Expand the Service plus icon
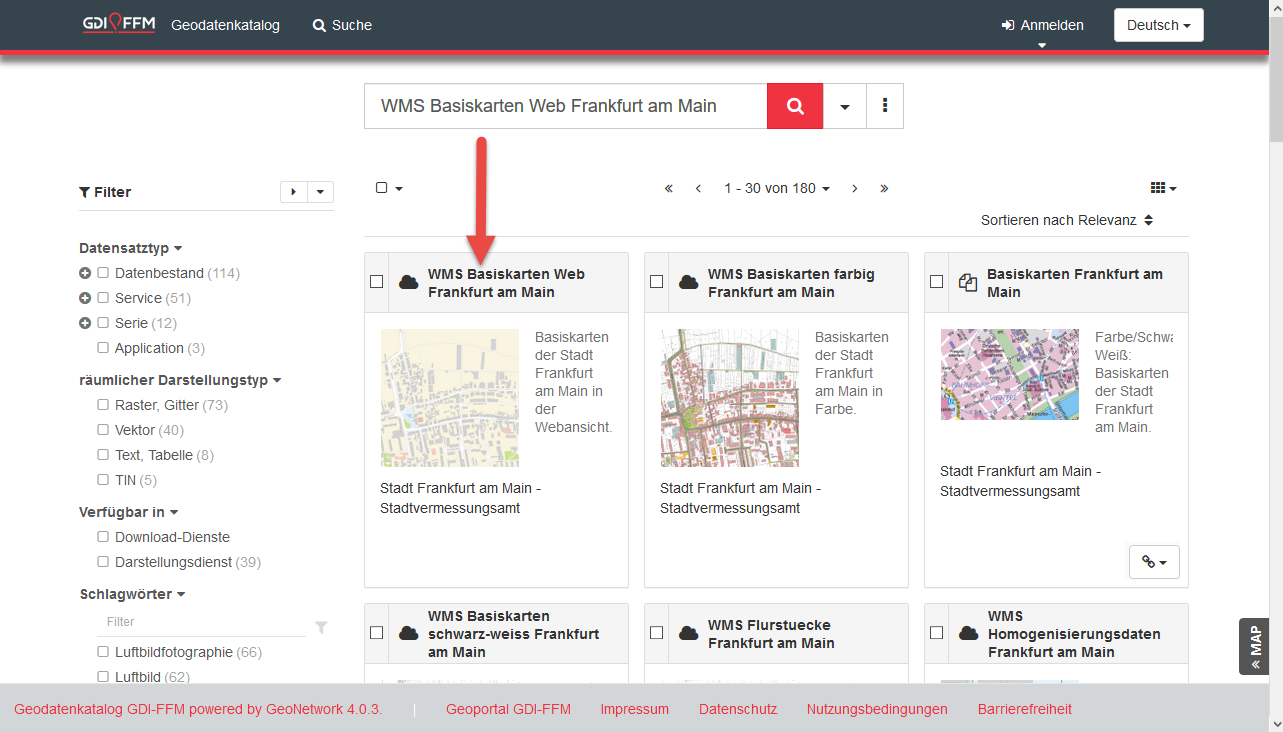The width and height of the screenshot is (1283, 732). 85,298
